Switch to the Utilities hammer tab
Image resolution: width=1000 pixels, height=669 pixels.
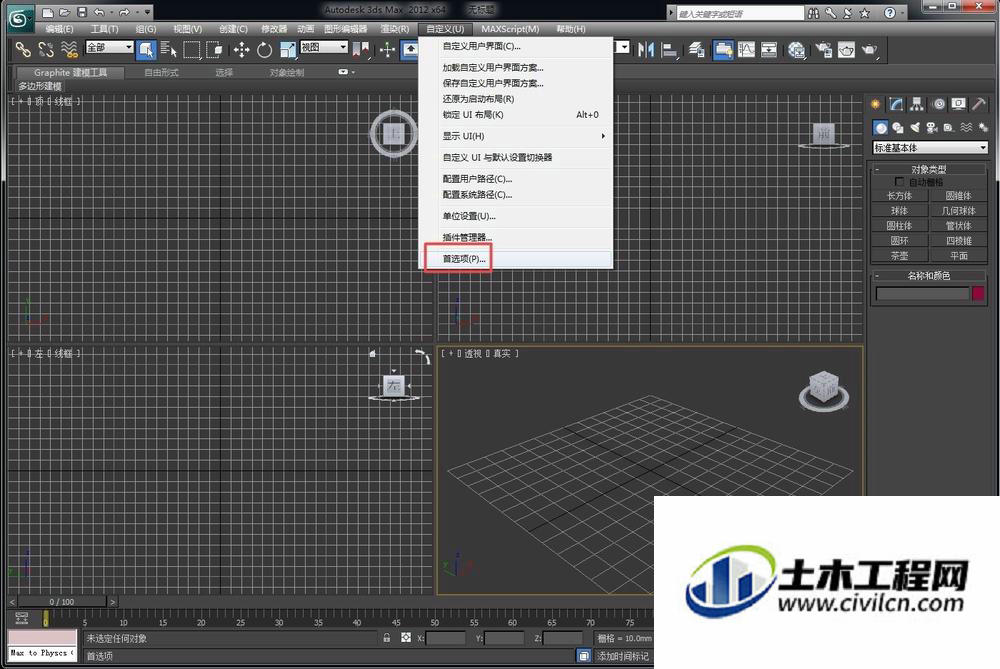979,104
